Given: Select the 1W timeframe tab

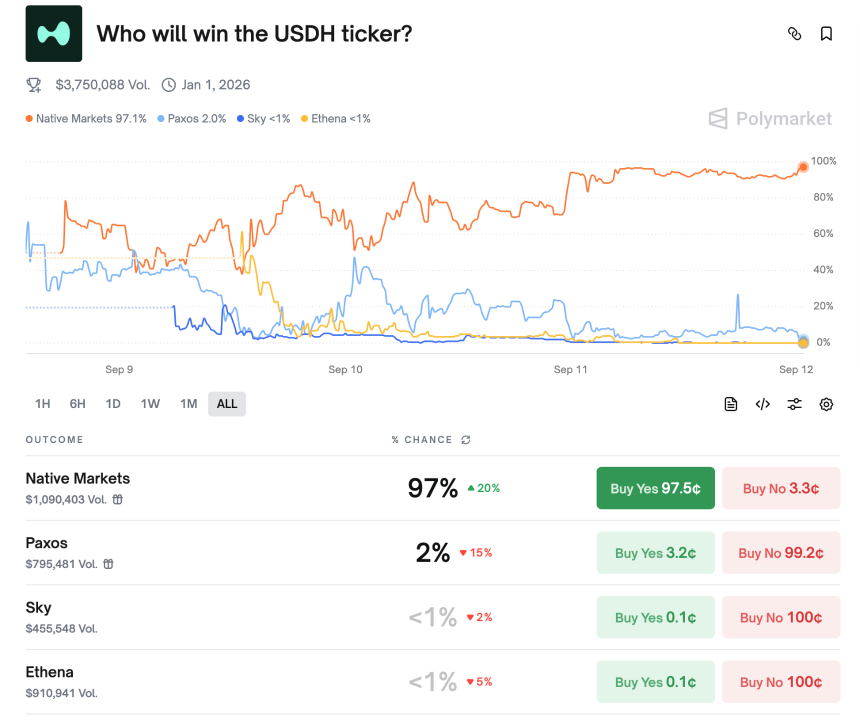Looking at the screenshot, I should pos(150,403).
